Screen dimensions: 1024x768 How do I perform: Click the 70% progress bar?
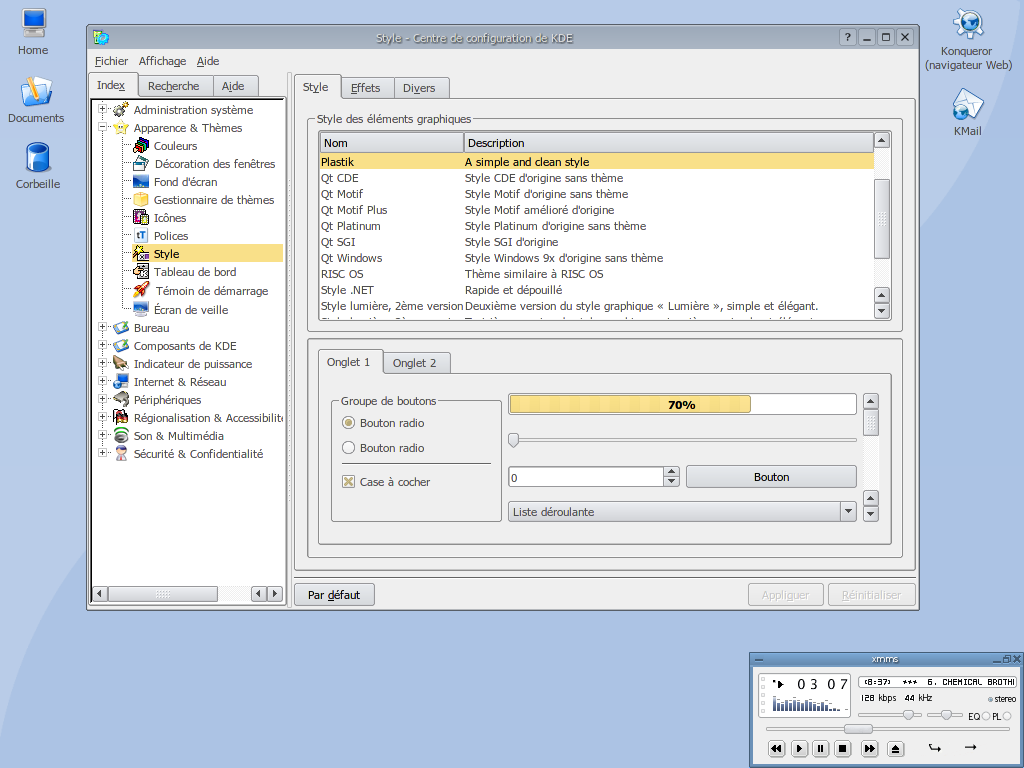[682, 404]
